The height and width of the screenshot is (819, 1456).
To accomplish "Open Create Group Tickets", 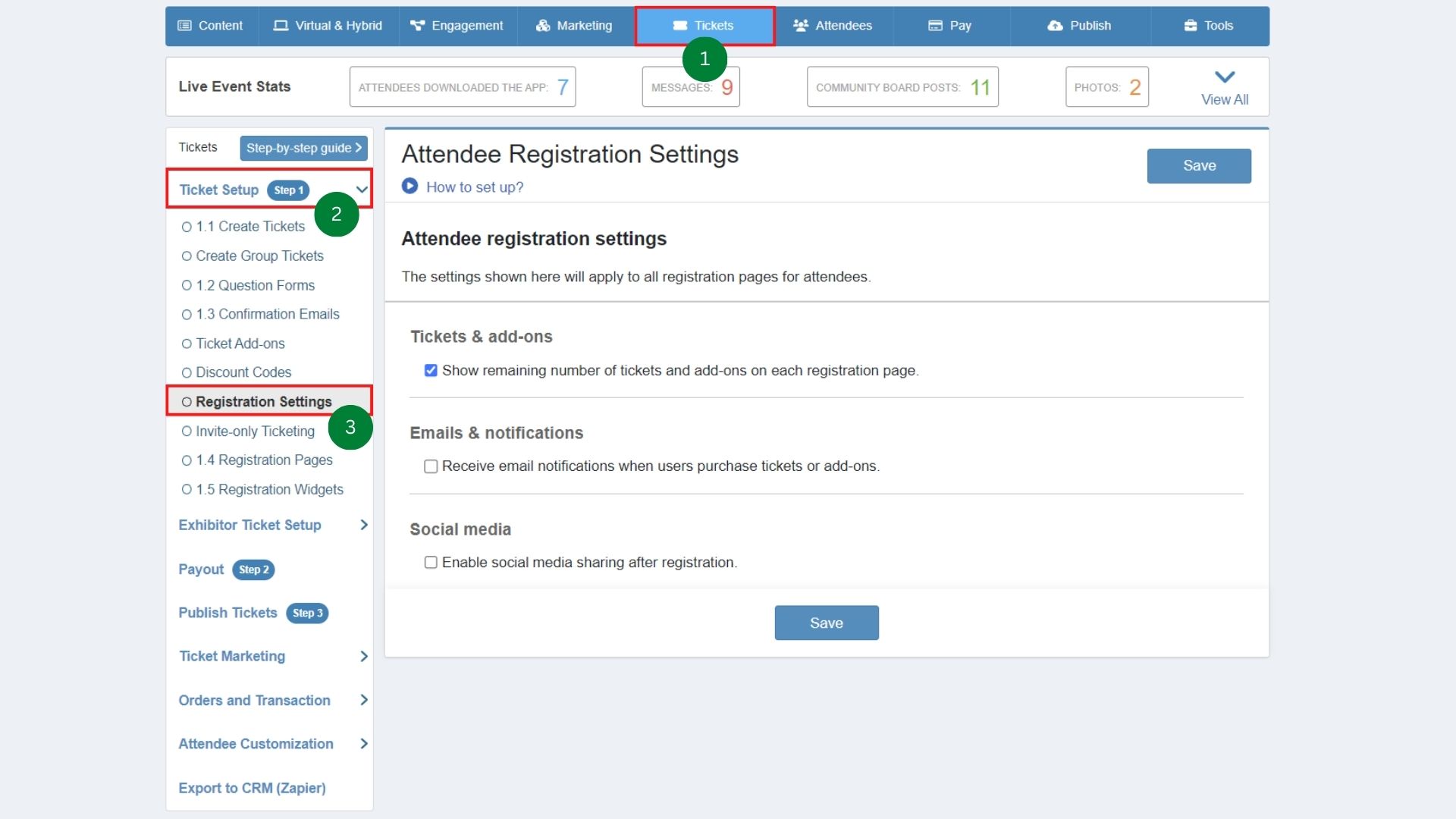I will point(259,256).
